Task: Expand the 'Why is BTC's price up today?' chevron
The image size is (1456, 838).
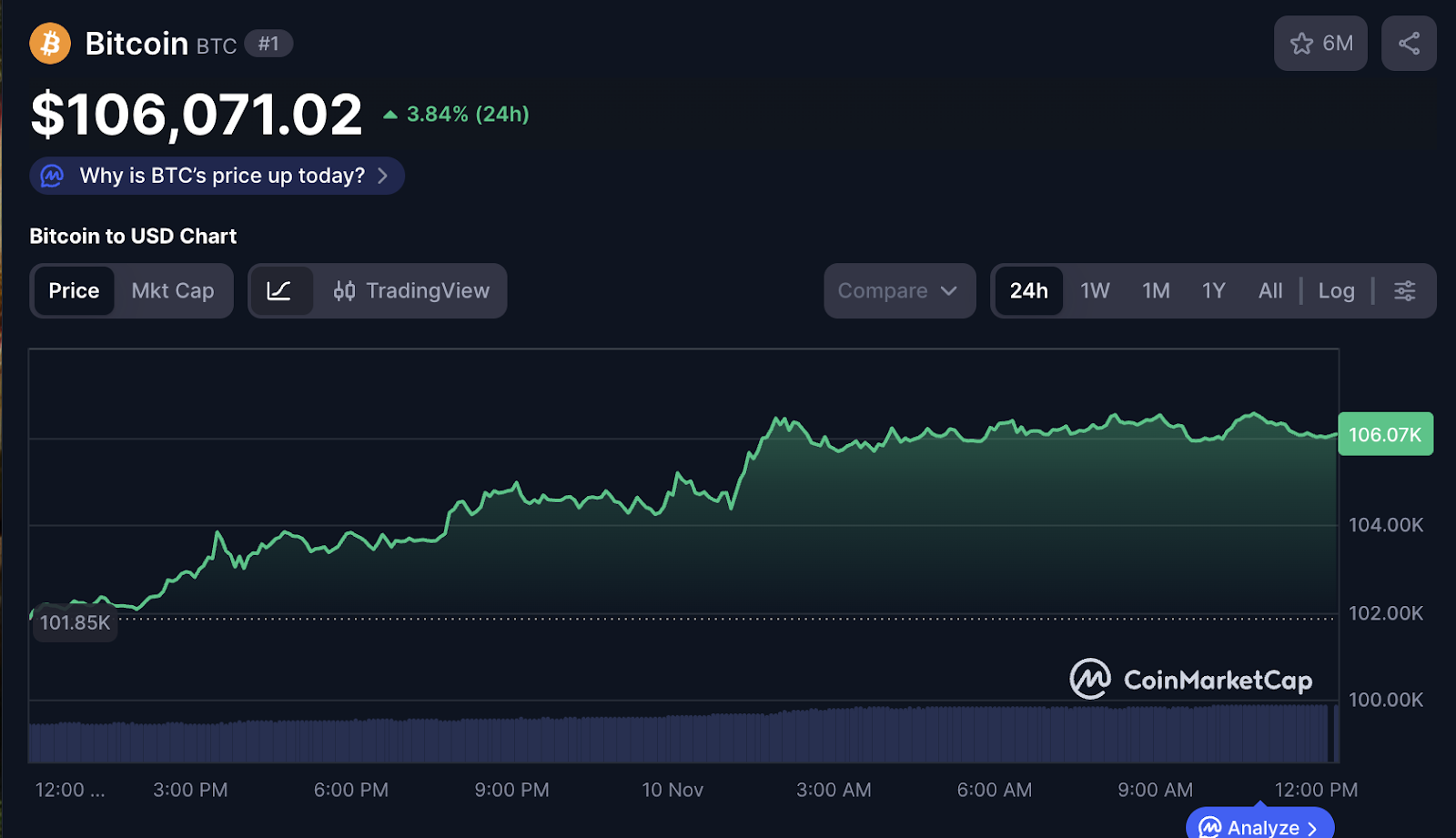Action: coord(383,176)
